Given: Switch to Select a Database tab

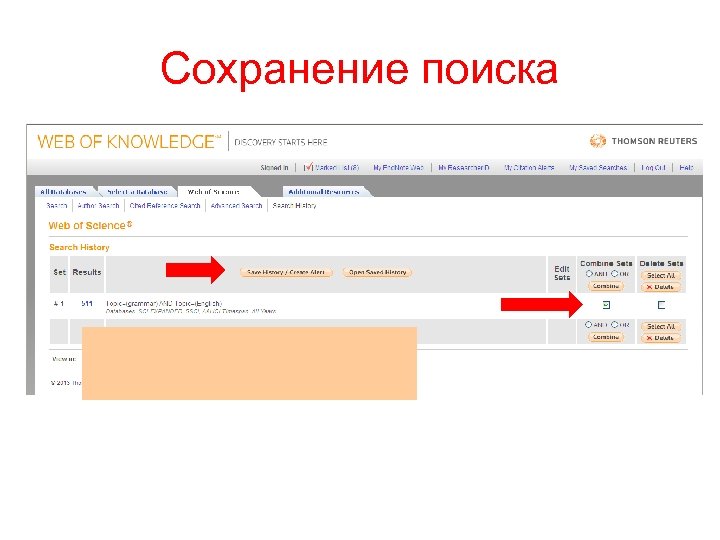Looking at the screenshot, I should pos(137,192).
